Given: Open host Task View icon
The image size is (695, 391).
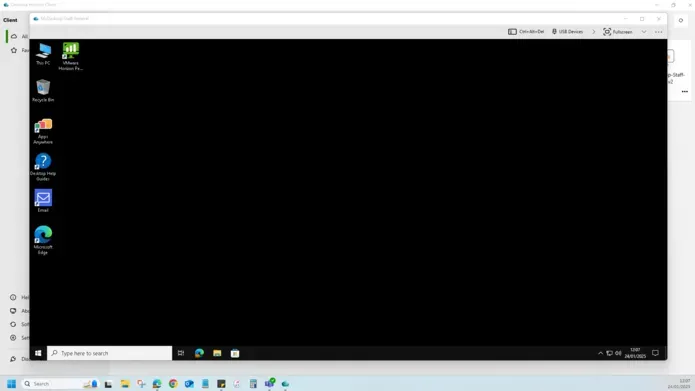Looking at the screenshot, I should pyautogui.click(x=108, y=384).
